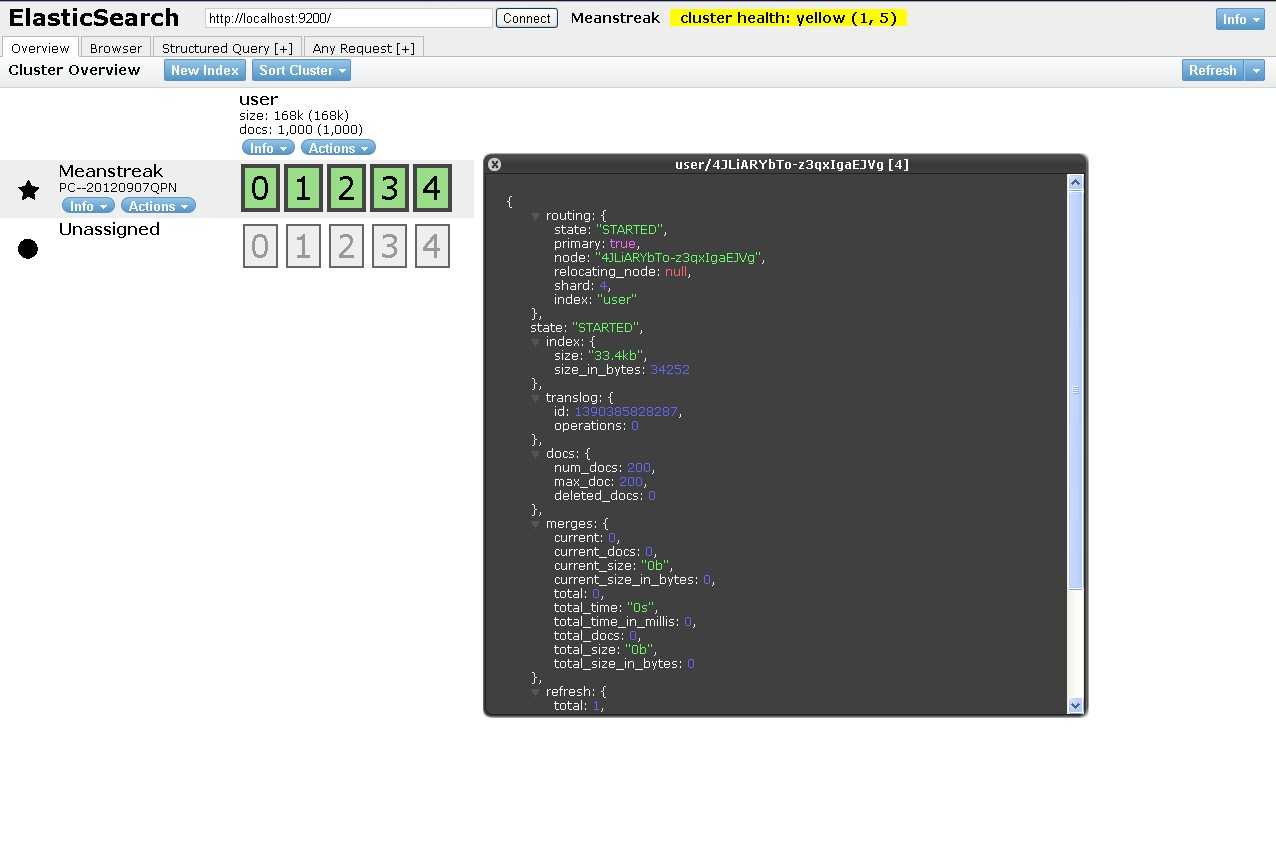
Task: Click the popup vertical scrollbar thumb
Action: point(1076,390)
